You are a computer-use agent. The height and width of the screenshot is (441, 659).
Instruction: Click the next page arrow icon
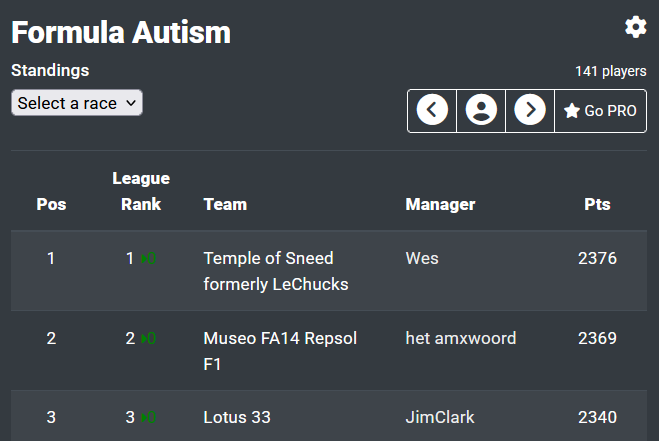pos(530,110)
